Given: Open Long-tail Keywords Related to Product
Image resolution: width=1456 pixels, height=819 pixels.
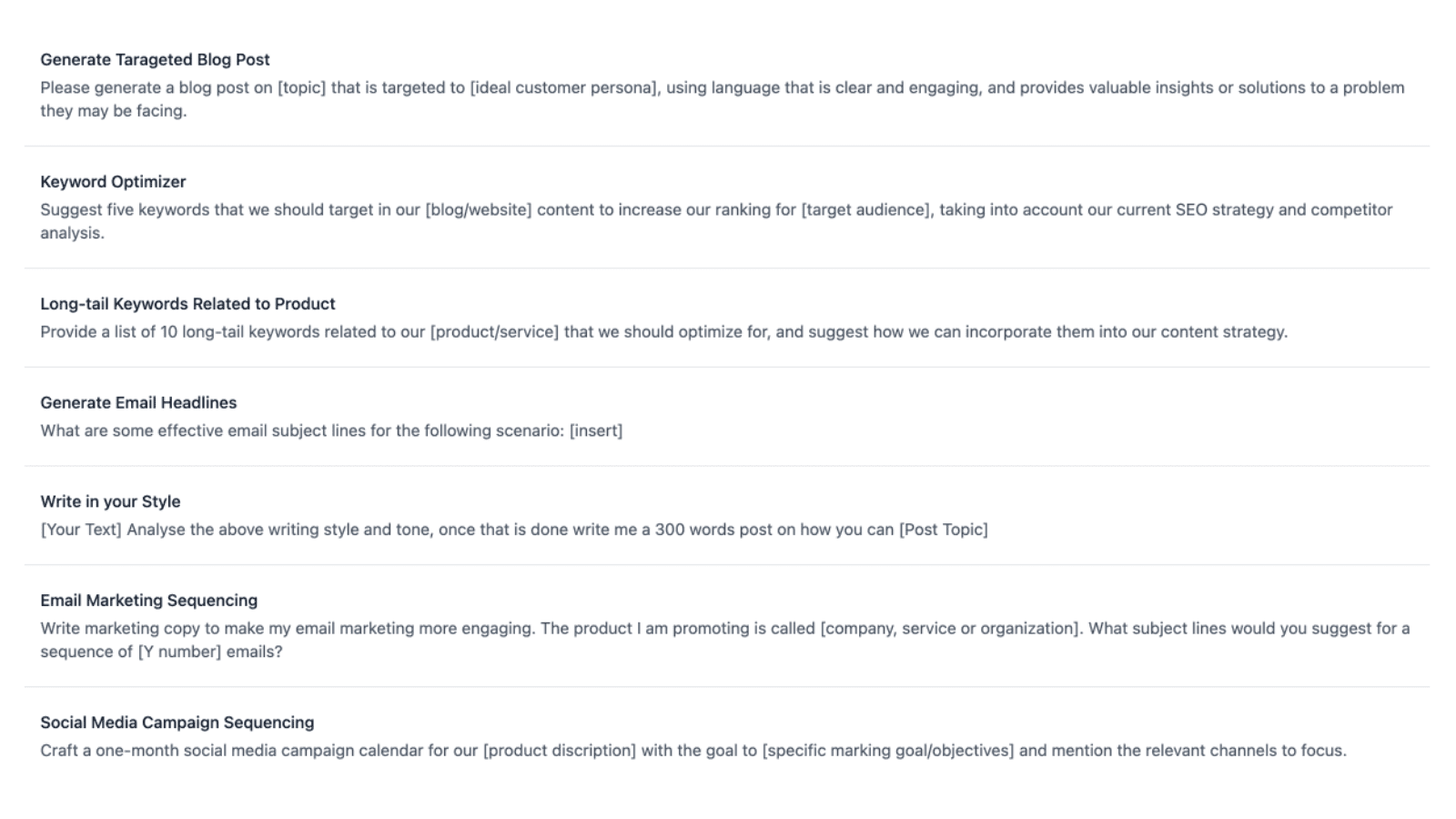Looking at the screenshot, I should tap(187, 303).
